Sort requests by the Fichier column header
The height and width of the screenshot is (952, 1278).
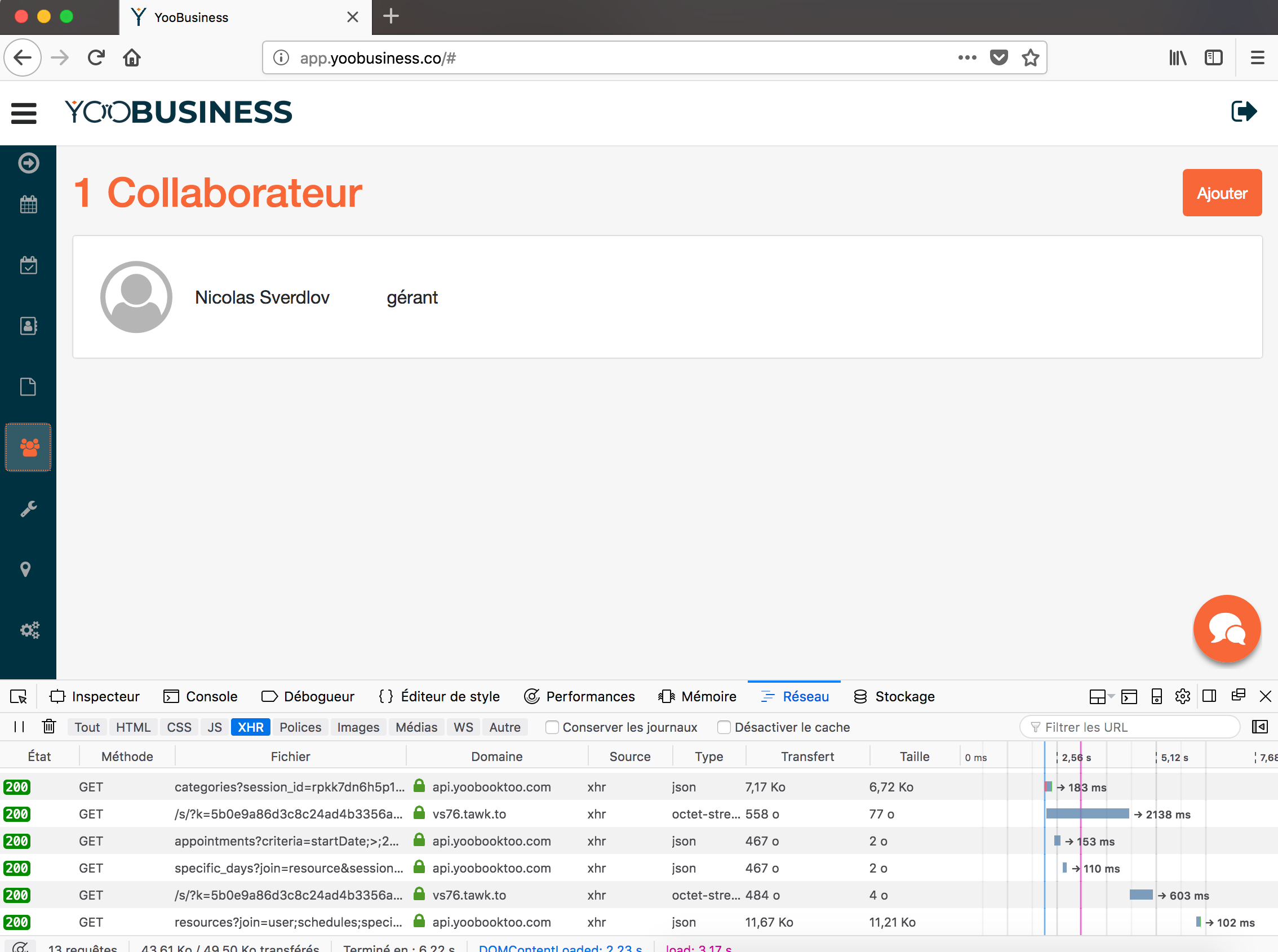click(x=291, y=756)
